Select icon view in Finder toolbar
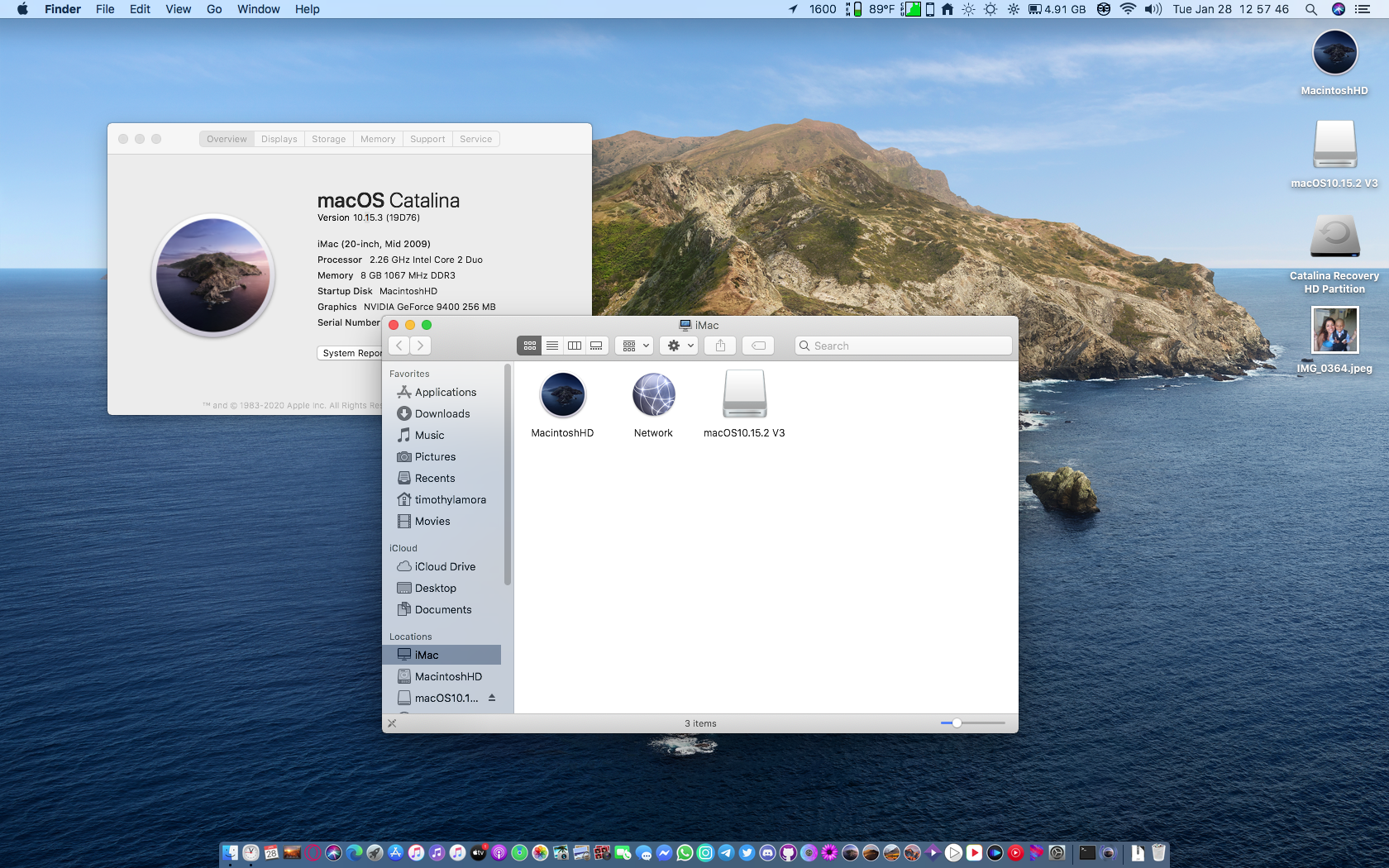 (x=529, y=346)
